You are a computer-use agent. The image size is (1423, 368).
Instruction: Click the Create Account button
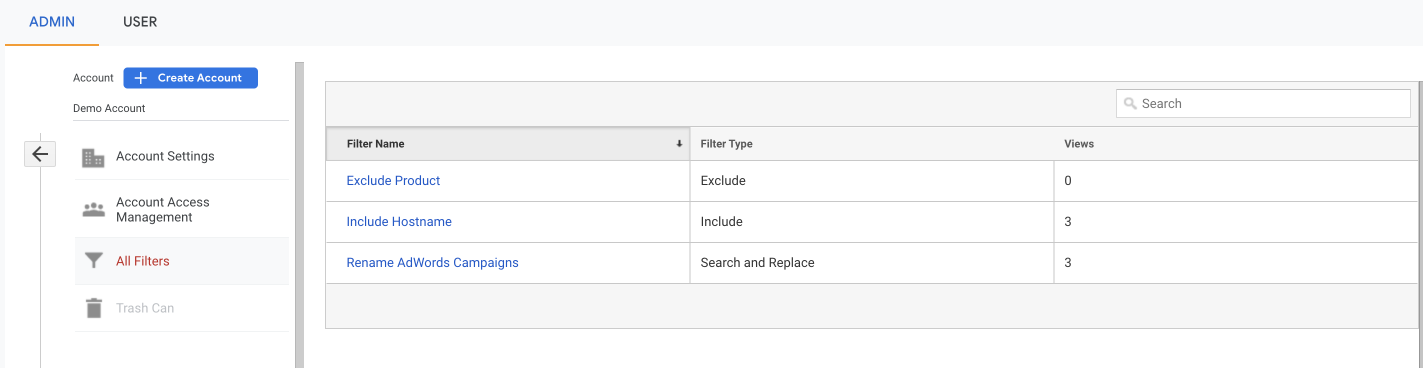[190, 78]
